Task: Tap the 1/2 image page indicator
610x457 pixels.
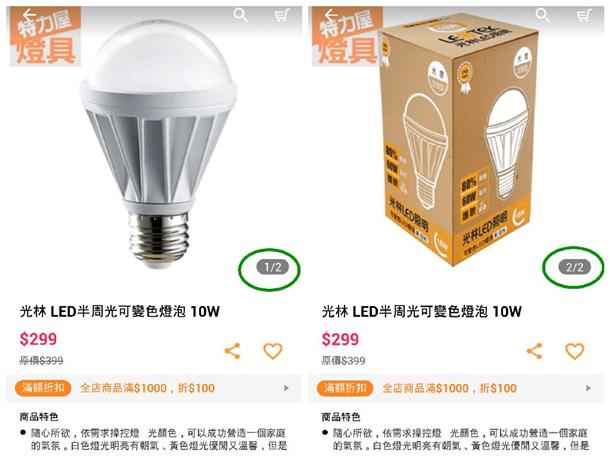Action: pyautogui.click(x=273, y=268)
